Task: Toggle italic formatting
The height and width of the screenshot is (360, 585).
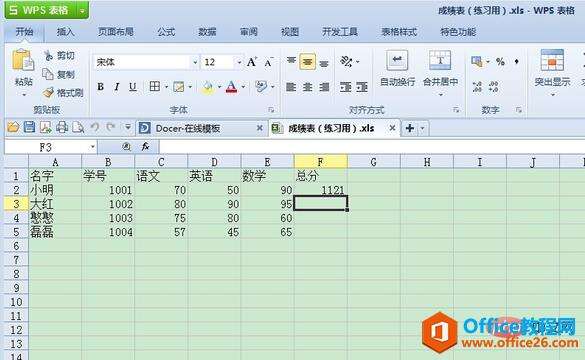Action: (116, 87)
